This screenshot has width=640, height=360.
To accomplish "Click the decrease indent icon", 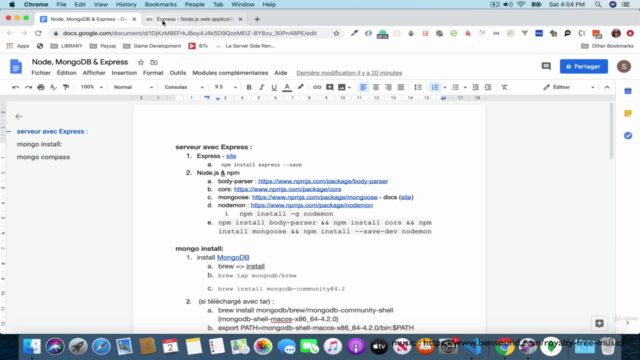I will click(476, 87).
